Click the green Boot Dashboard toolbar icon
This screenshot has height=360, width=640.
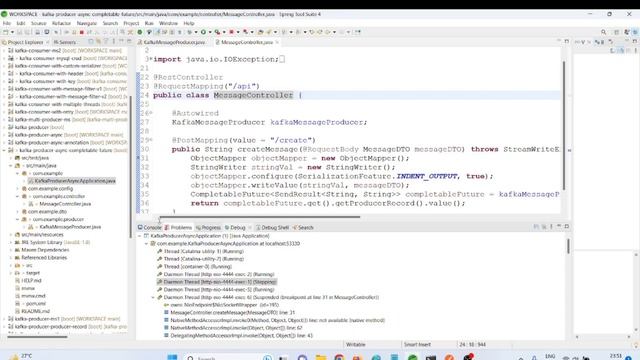pos(140,32)
